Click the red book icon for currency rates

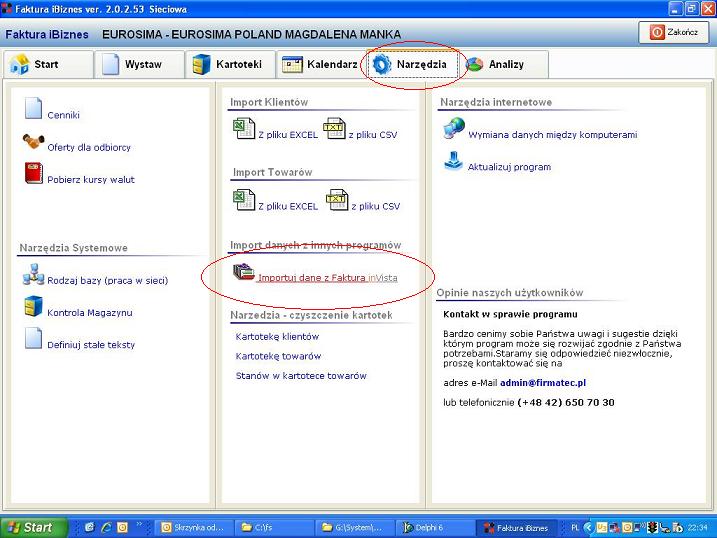tap(33, 173)
